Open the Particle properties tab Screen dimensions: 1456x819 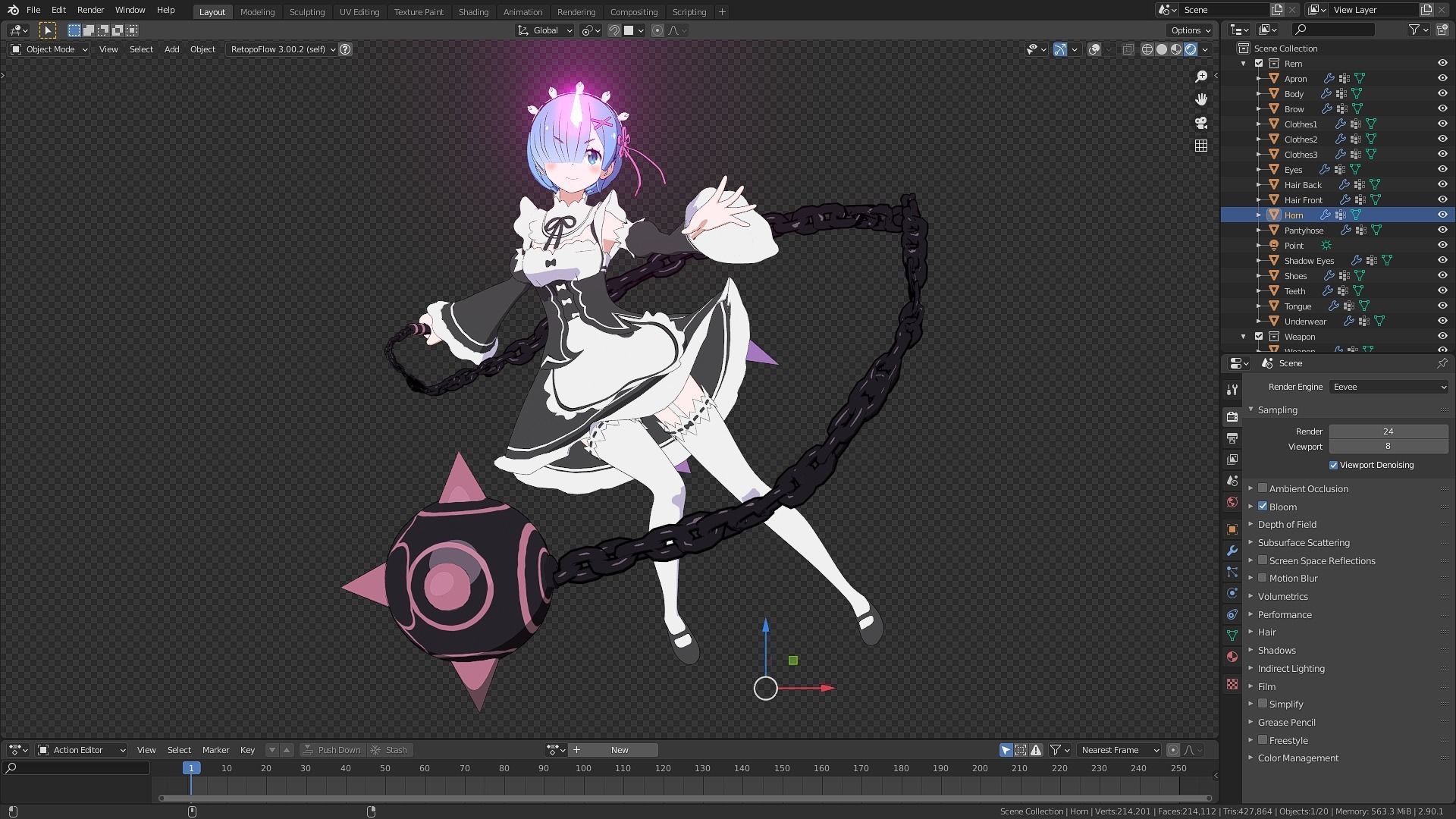click(1232, 572)
